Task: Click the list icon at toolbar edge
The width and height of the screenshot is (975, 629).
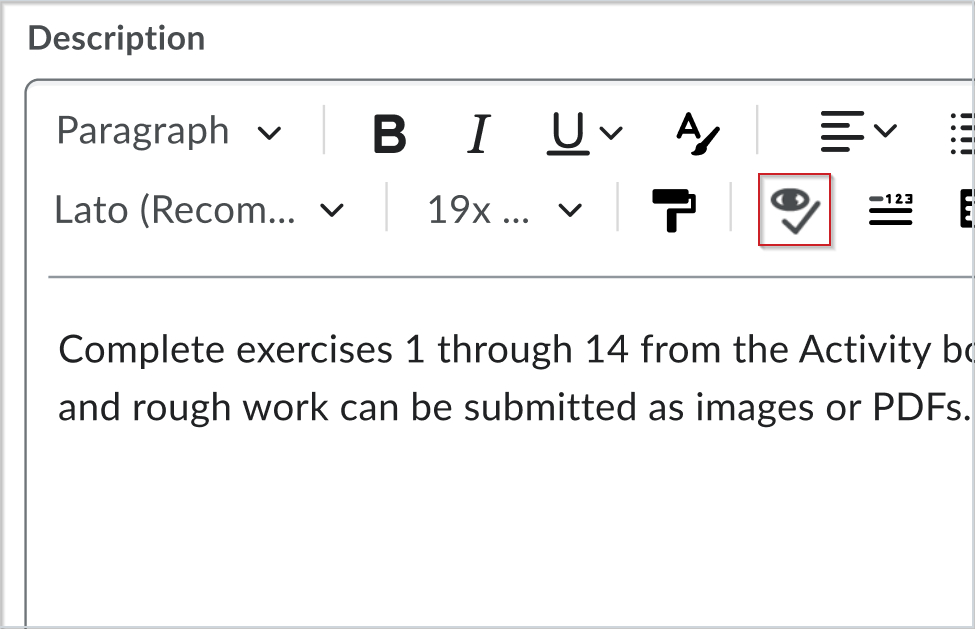Action: (x=961, y=132)
